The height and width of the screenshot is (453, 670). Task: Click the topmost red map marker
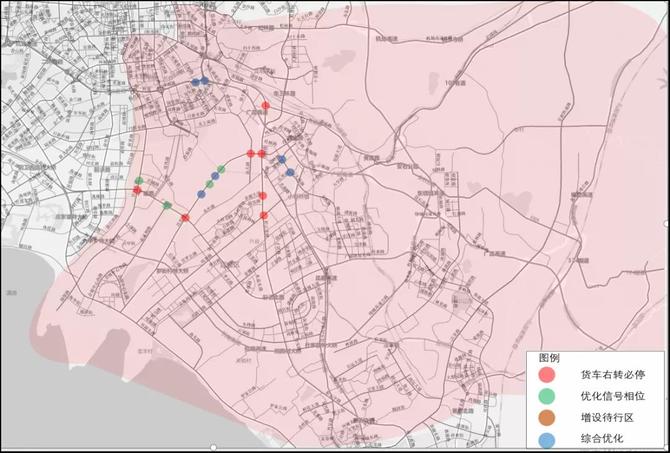pos(265,105)
